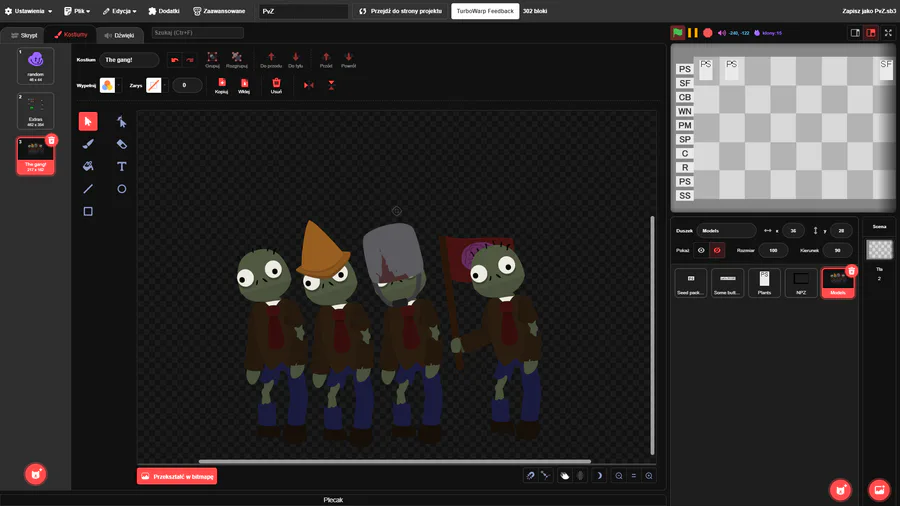Select the Line tool
Image resolution: width=900 pixels, height=506 pixels.
click(x=88, y=189)
